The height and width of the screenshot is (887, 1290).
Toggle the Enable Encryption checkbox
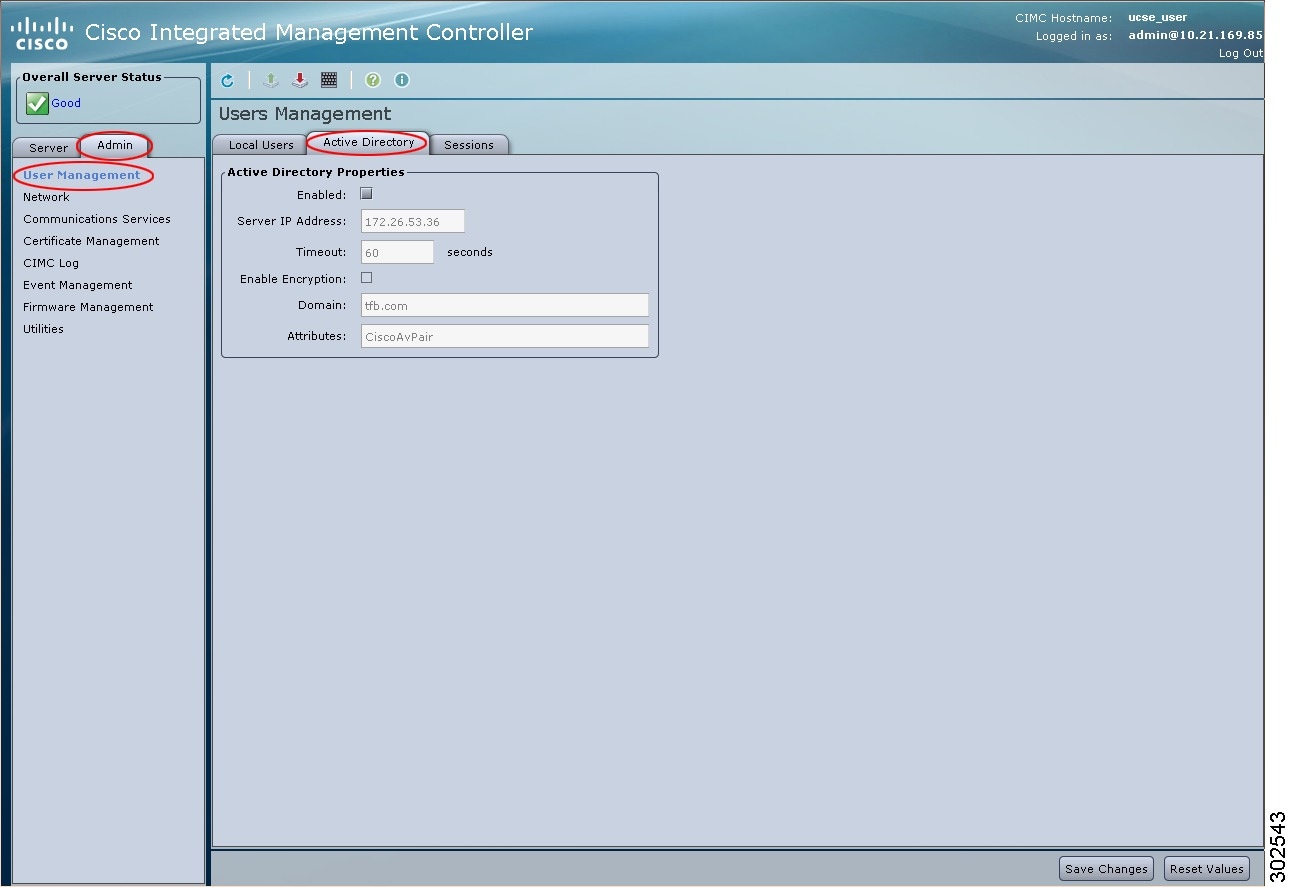[x=366, y=277]
